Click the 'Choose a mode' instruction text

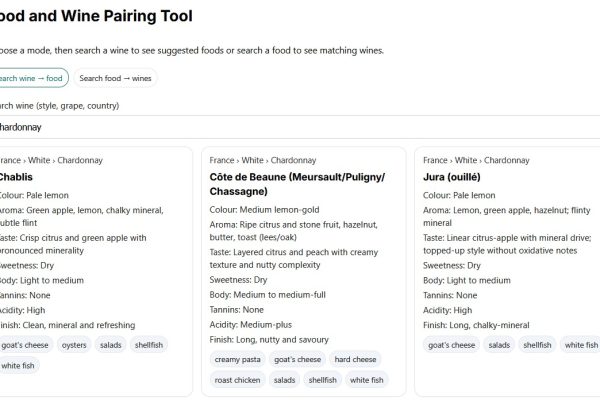(192, 51)
